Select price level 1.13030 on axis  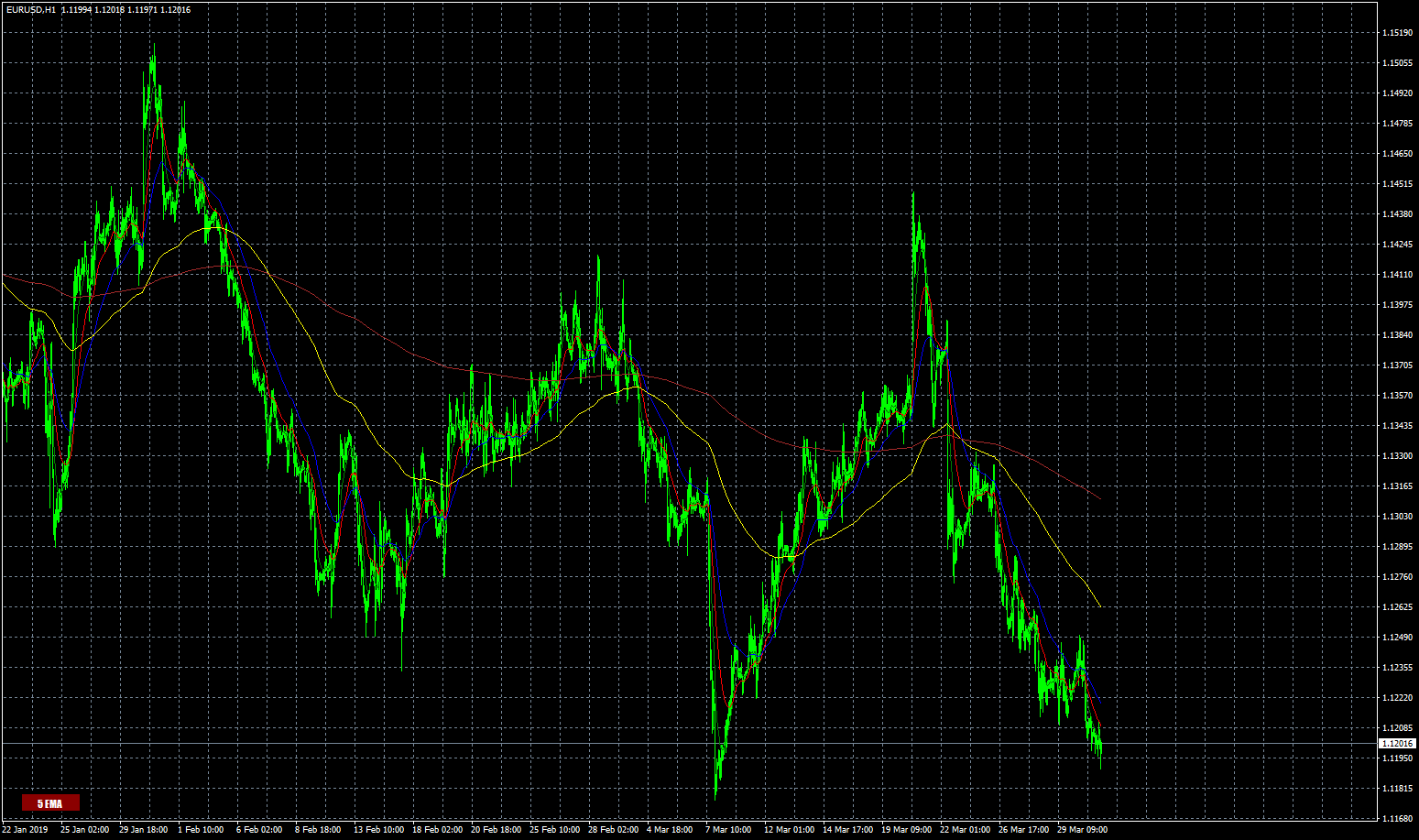coord(1396,517)
